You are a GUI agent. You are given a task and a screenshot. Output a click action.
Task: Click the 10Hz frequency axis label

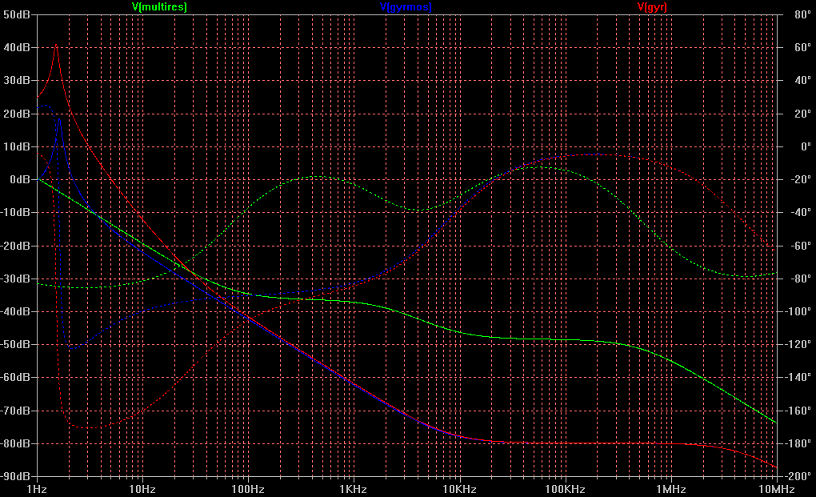142,489
